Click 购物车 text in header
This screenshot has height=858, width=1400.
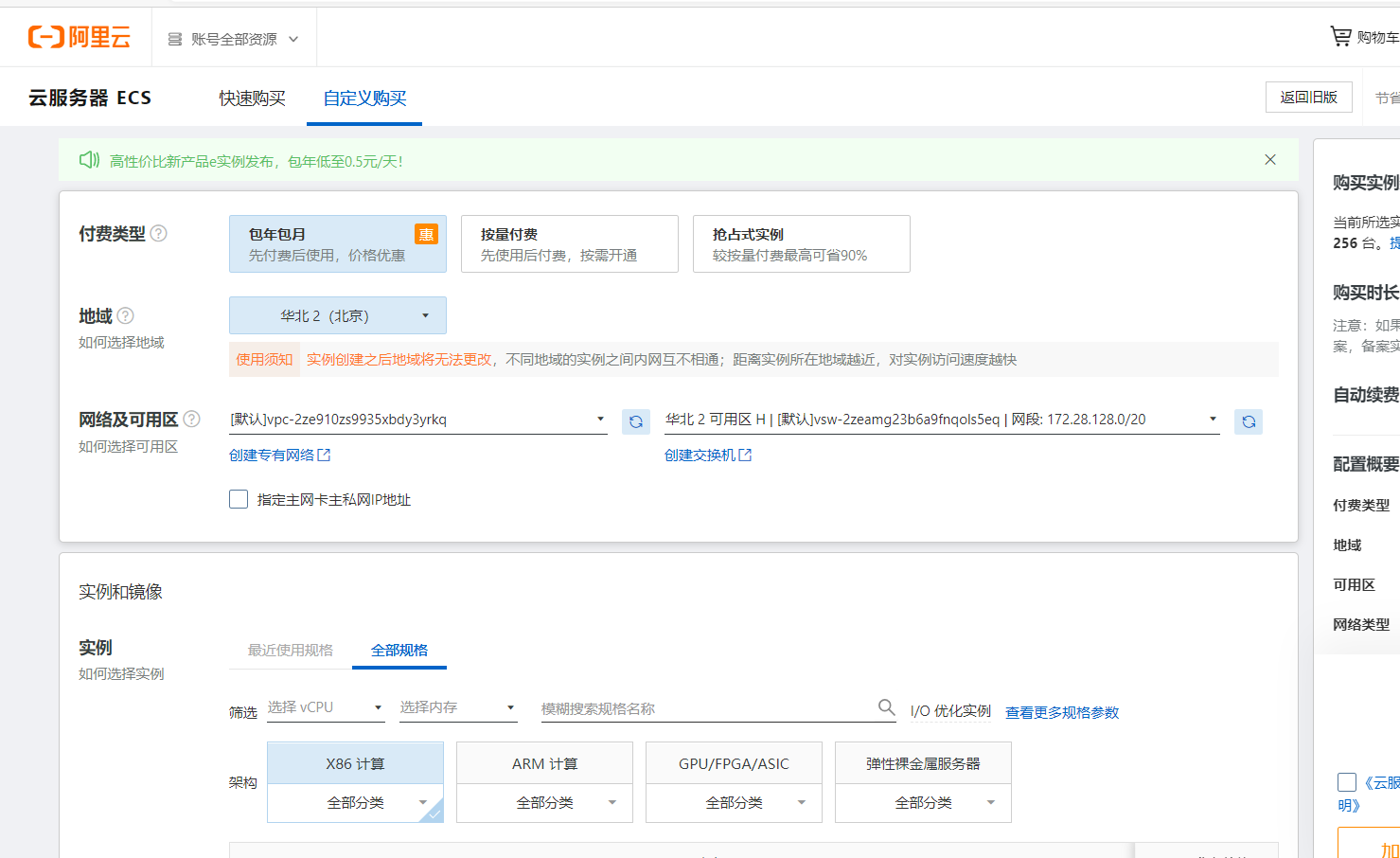1378,37
